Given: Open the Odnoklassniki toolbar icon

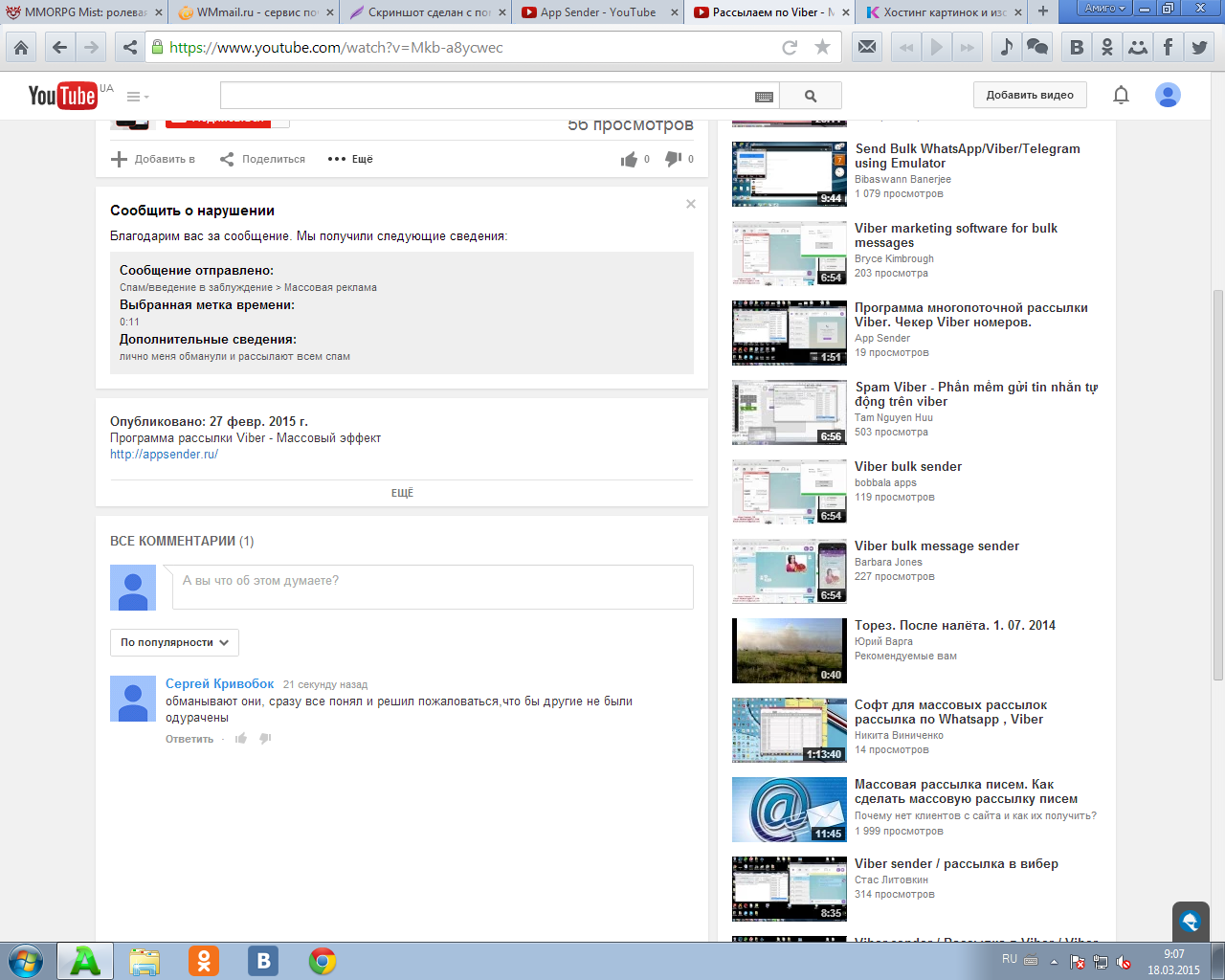Looking at the screenshot, I should point(1107,47).
